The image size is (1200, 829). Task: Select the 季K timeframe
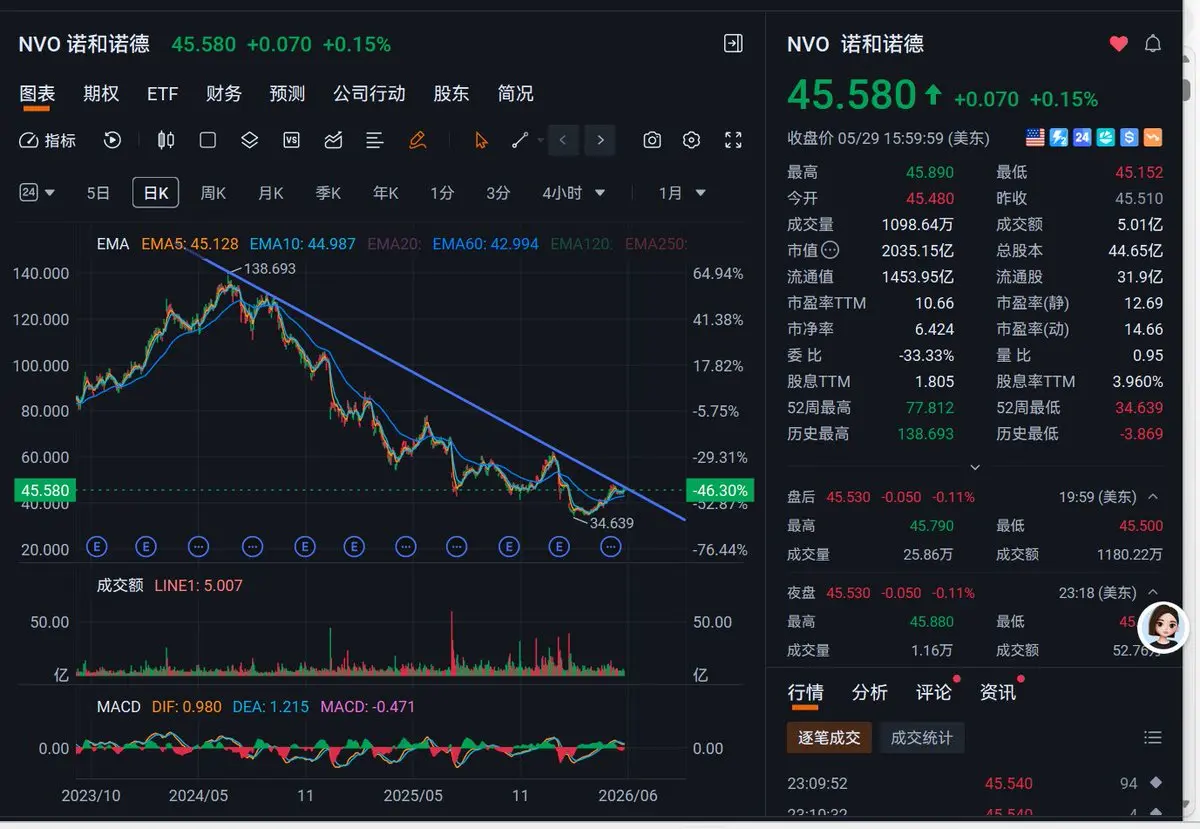pos(328,193)
